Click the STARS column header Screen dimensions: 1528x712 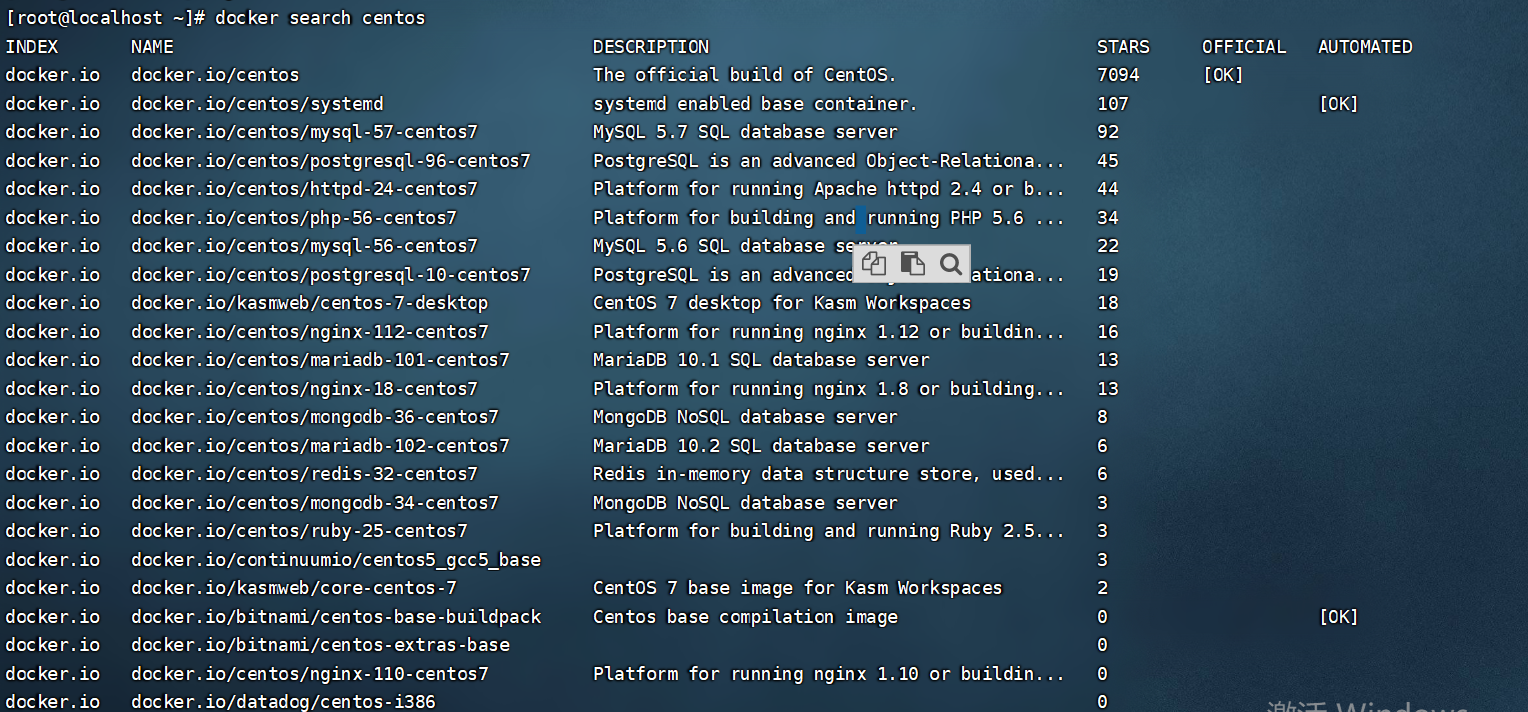click(1123, 47)
